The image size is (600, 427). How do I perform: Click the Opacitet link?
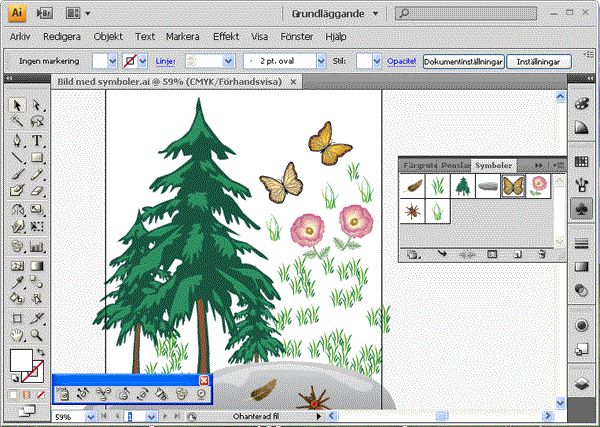click(x=401, y=61)
